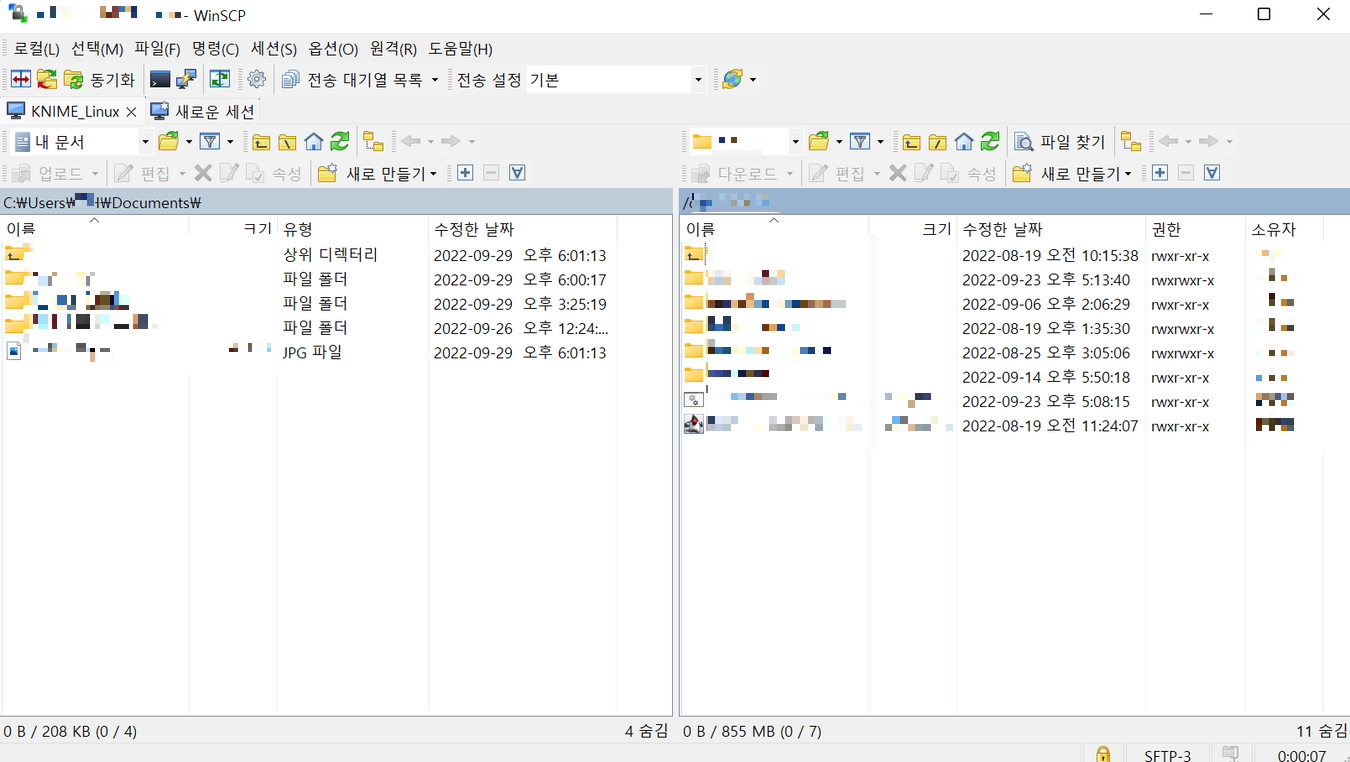This screenshot has width=1350, height=762.
Task: Go to parent directory in local panel
Action: [261, 142]
